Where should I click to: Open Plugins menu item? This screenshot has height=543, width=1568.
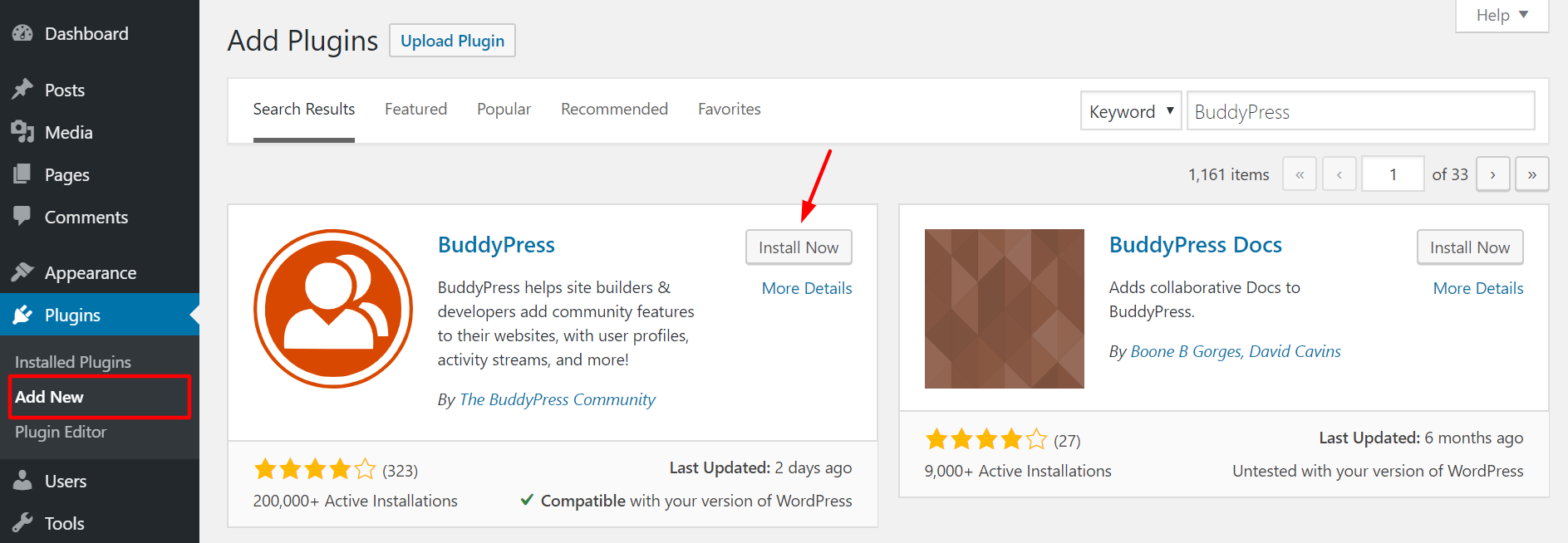[x=100, y=315]
